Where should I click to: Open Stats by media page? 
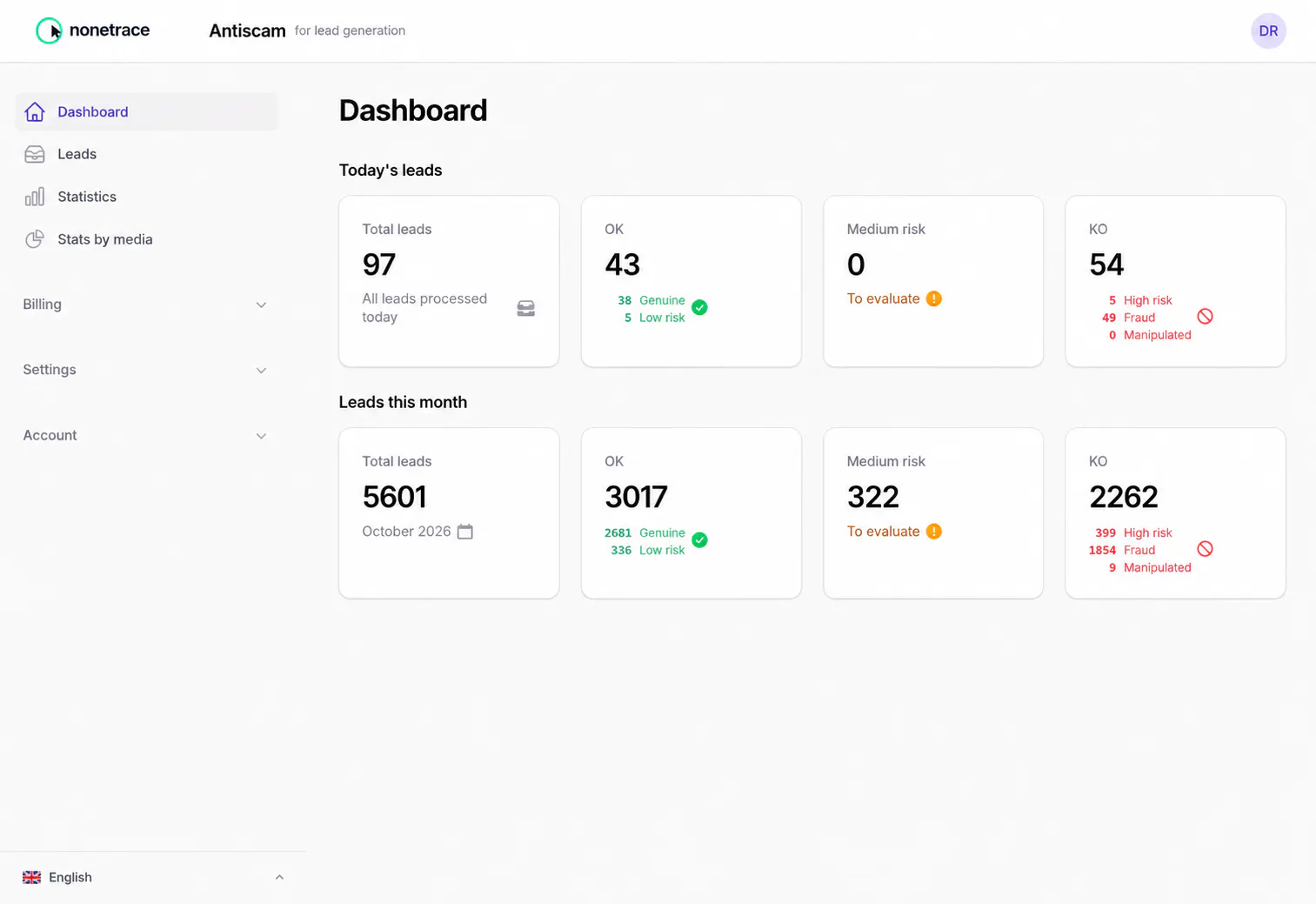[x=146, y=239]
